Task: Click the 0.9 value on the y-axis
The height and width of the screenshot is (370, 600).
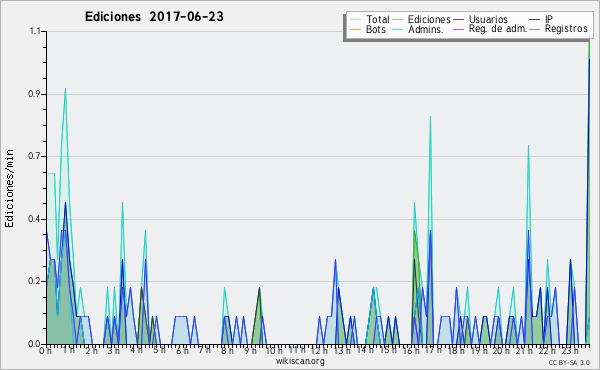Action: coord(34,94)
